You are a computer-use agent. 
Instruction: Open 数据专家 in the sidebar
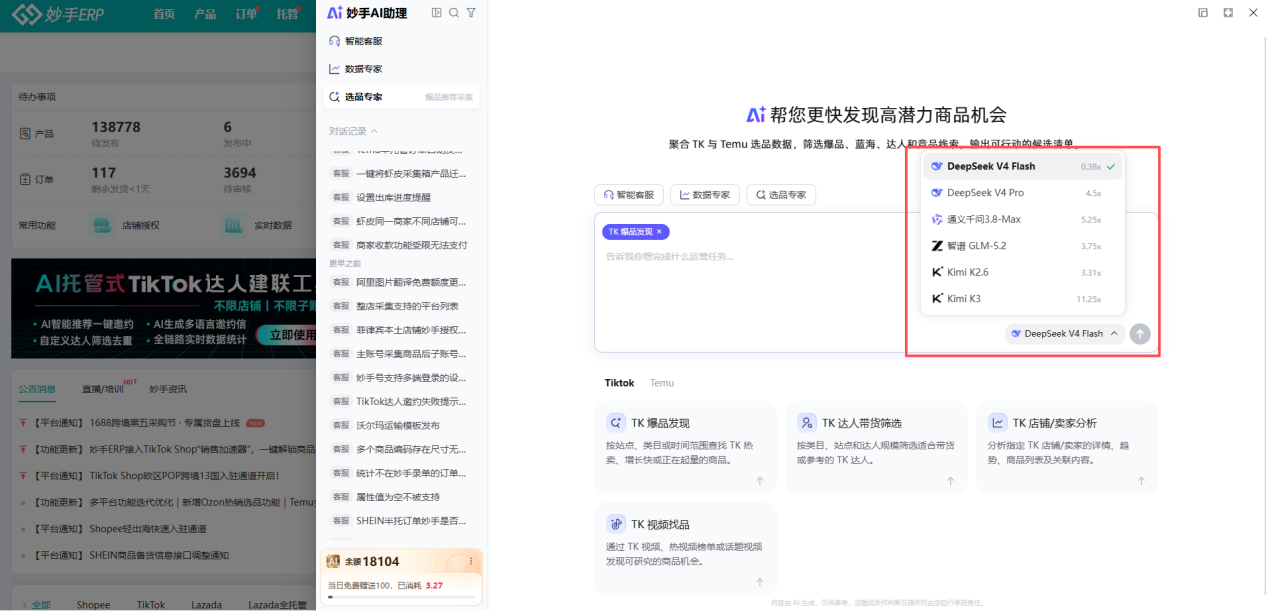401,69
